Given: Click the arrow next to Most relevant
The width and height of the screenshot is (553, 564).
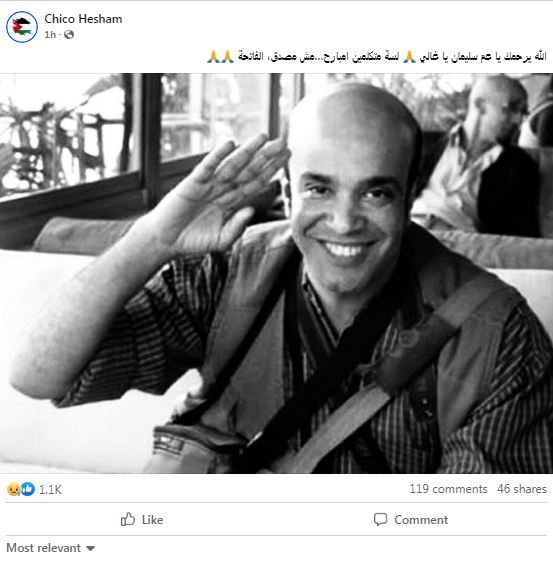Looking at the screenshot, I should pyautogui.click(x=90, y=549).
